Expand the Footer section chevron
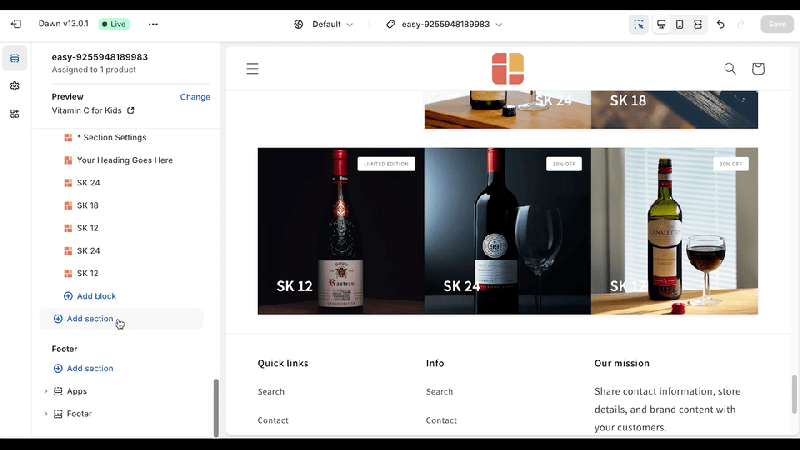This screenshot has height=450, width=800. (x=45, y=414)
